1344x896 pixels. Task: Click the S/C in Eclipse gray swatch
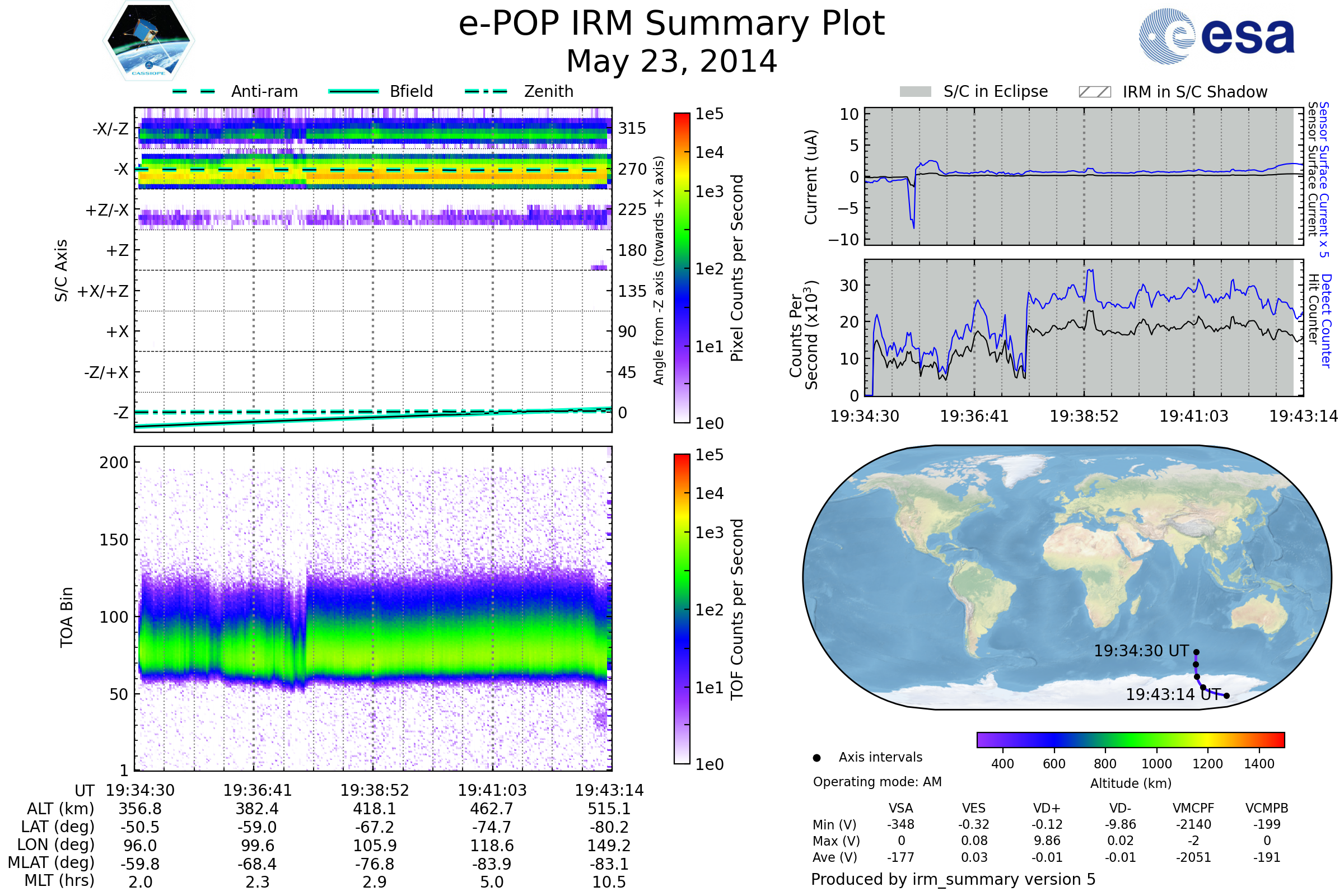pyautogui.click(x=915, y=92)
